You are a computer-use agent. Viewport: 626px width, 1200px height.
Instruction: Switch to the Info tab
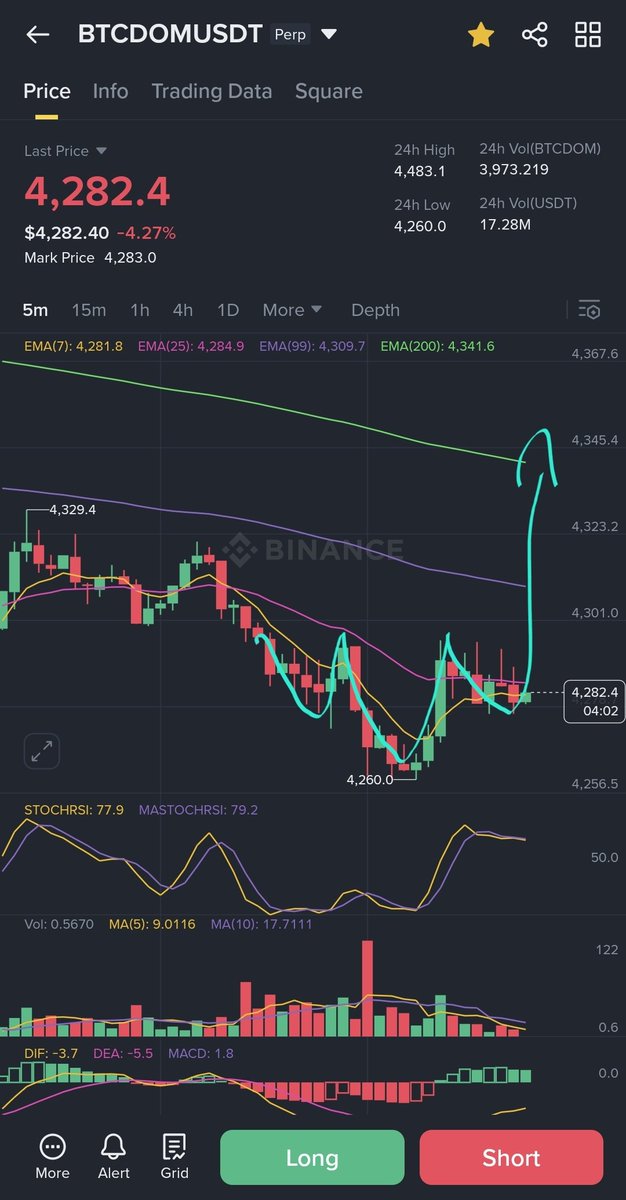[110, 91]
